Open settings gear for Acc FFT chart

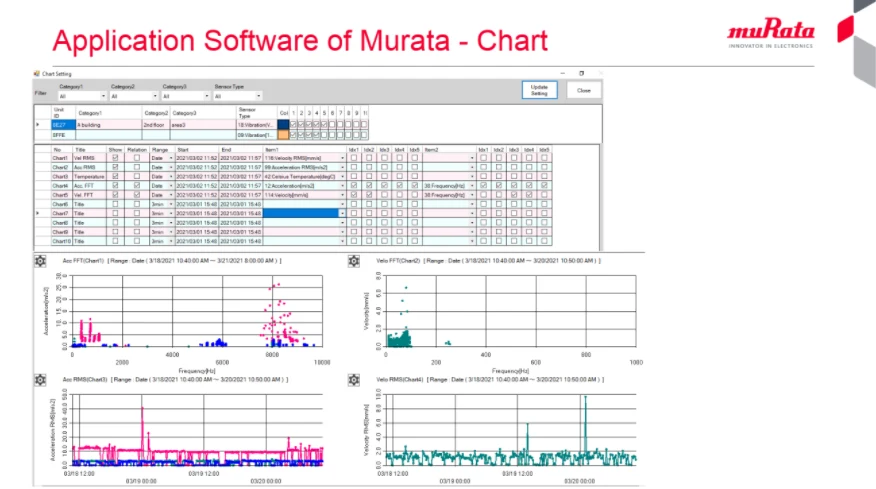click(40, 261)
